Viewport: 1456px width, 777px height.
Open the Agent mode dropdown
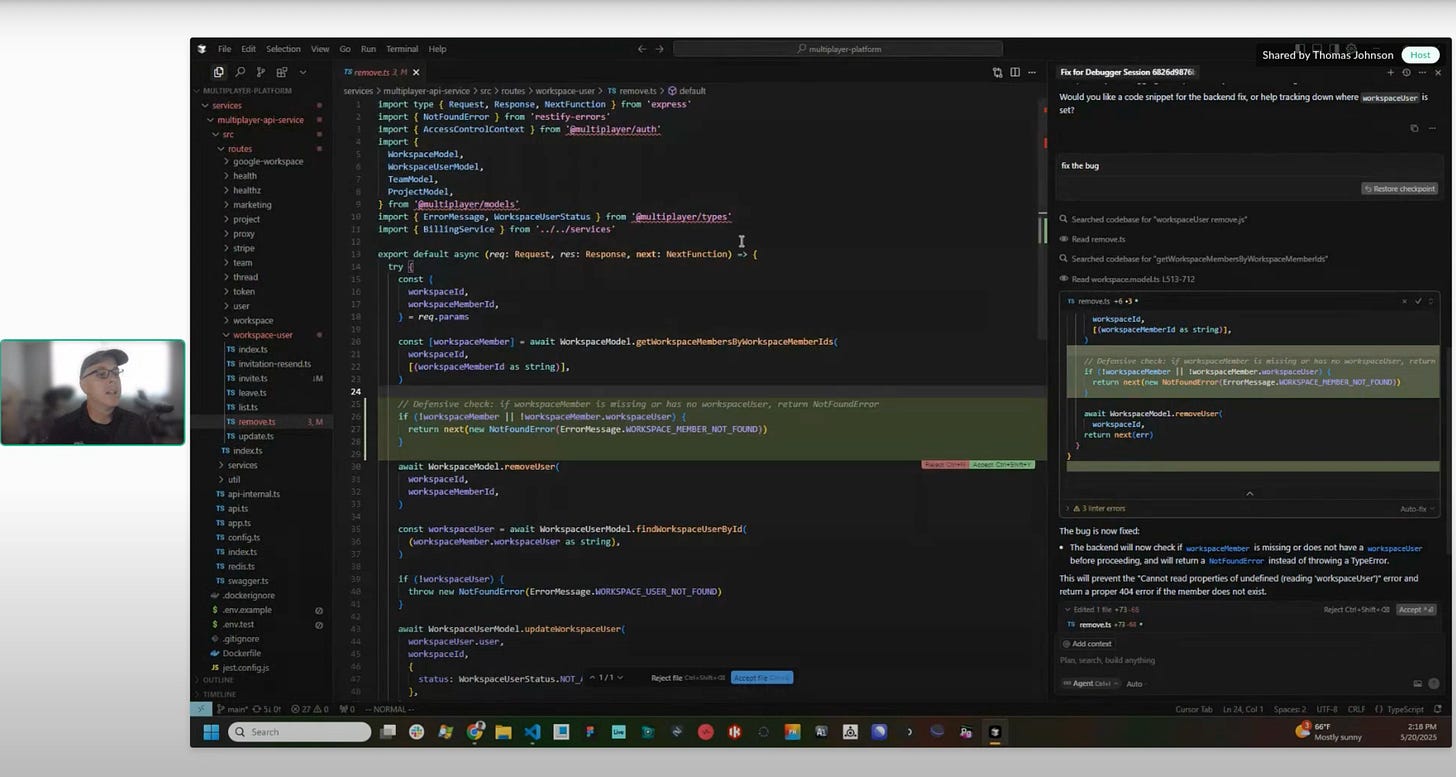pyautogui.click(x=1089, y=684)
